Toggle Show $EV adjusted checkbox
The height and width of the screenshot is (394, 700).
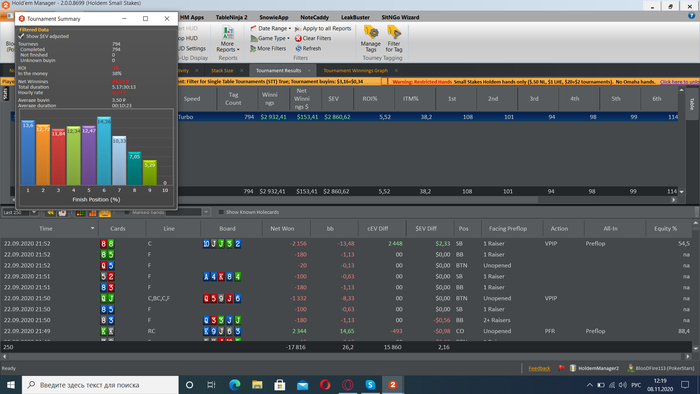pyautogui.click(x=21, y=36)
